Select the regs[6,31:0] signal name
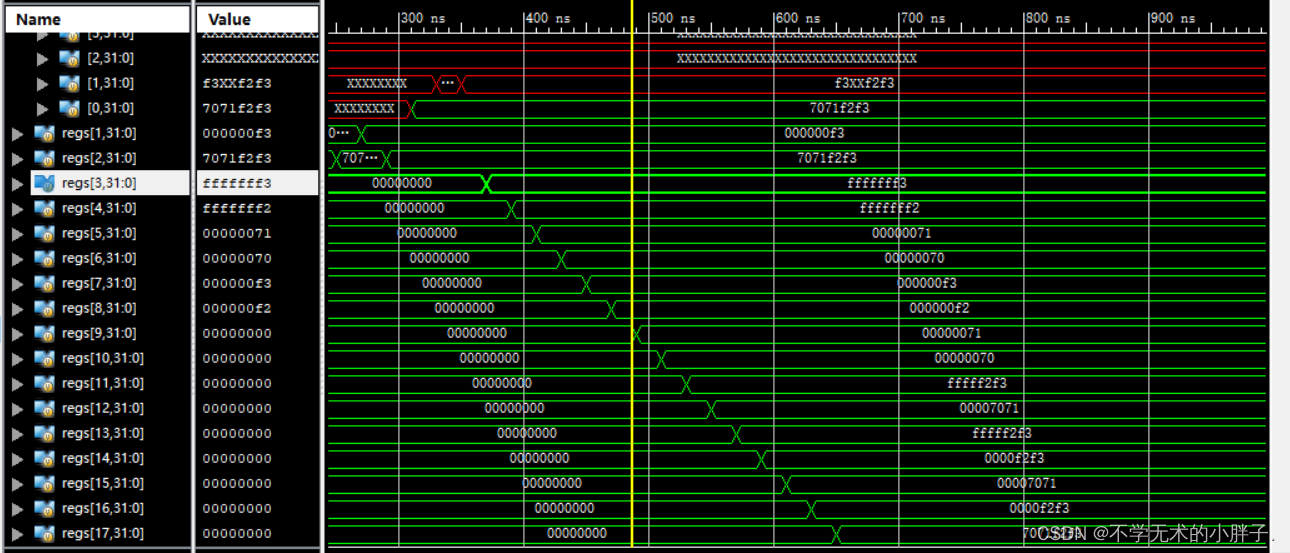Viewport: 1290px width, 553px height. coord(99,258)
